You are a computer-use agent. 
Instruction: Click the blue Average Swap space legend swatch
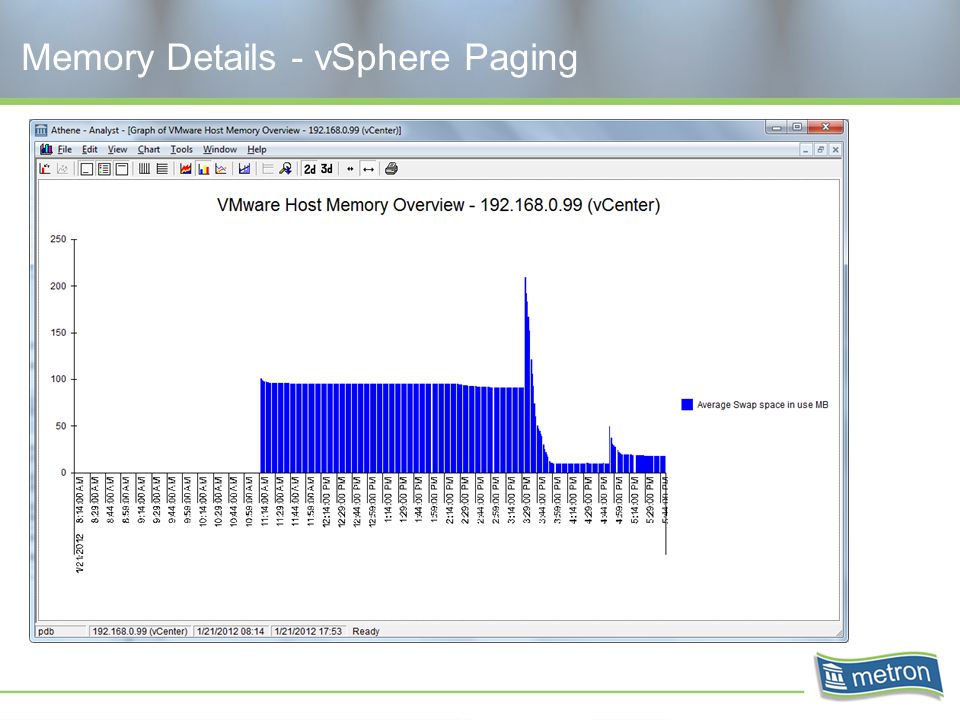tap(687, 405)
